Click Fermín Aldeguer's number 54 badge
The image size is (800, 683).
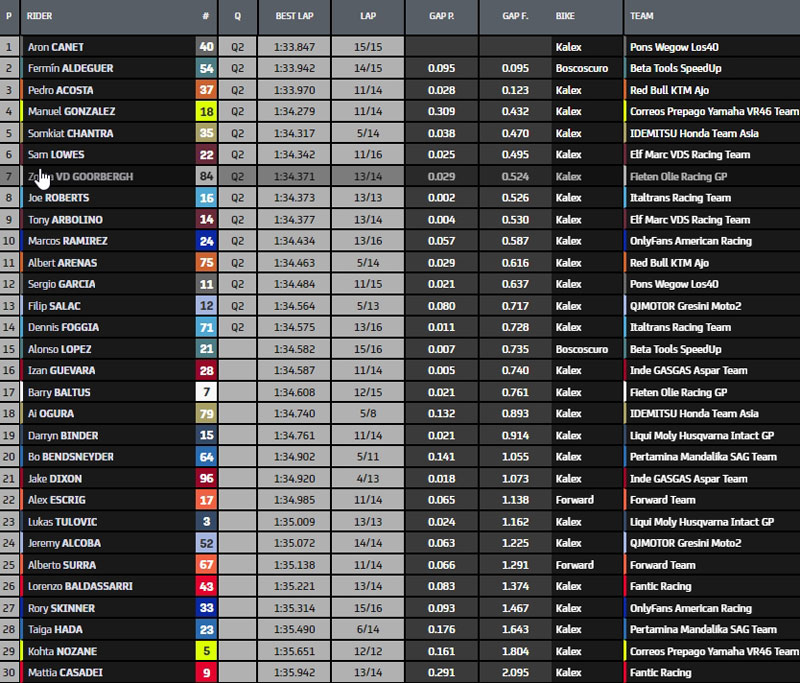[x=206, y=68]
